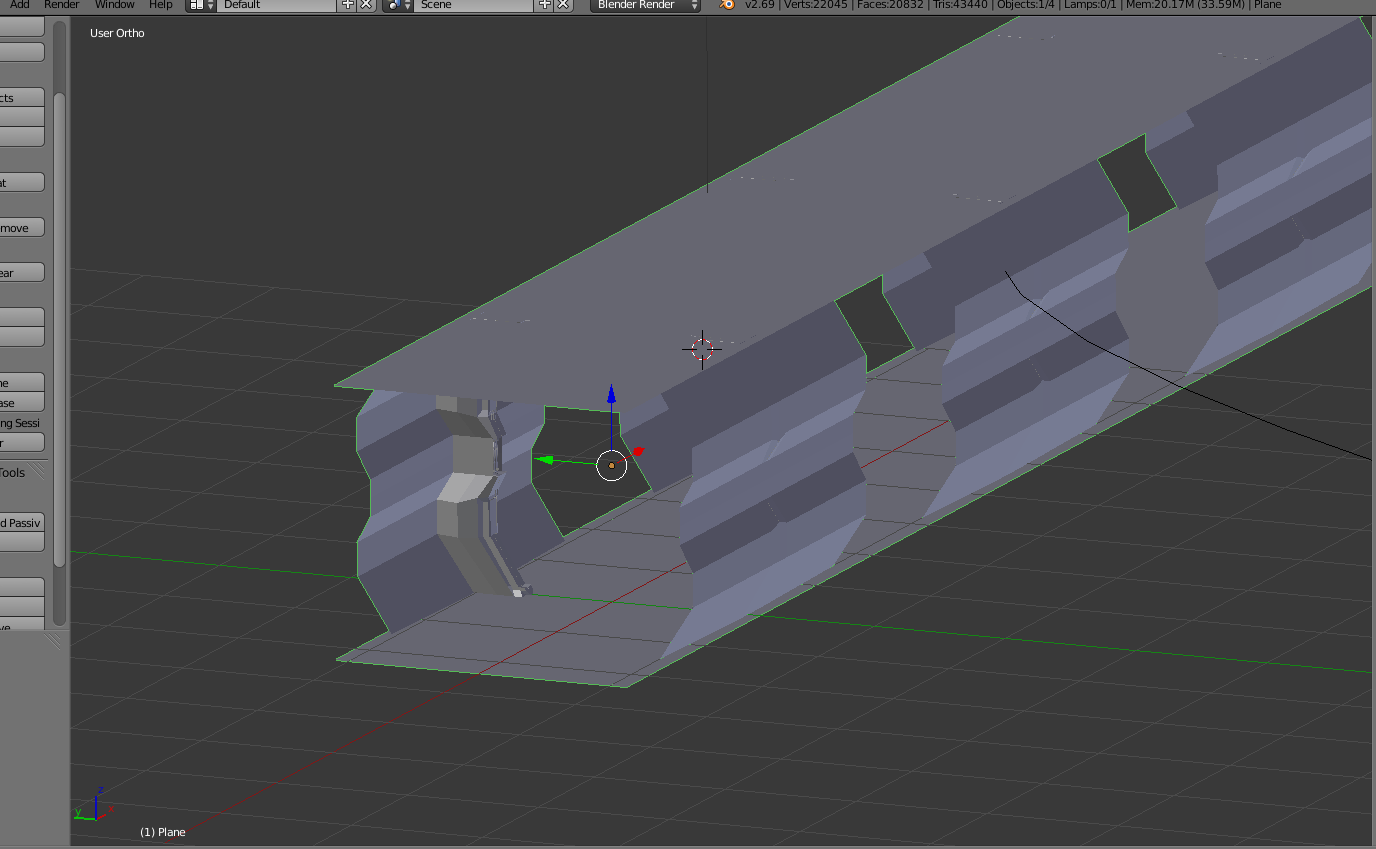Click the tool shelf button ending in 'd Passiv'
The height and width of the screenshot is (849, 1376).
click(x=22, y=522)
